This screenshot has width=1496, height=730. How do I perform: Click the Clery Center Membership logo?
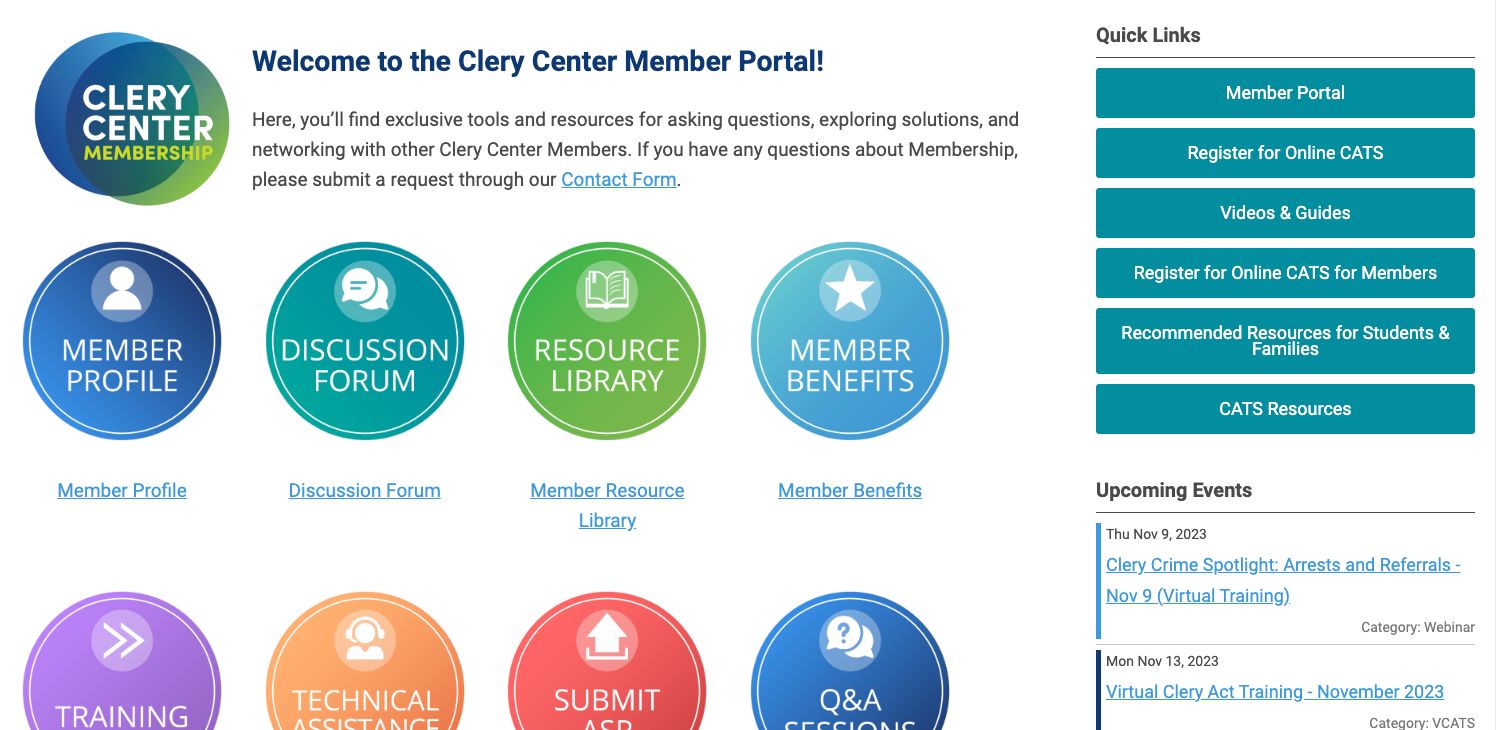[132, 119]
